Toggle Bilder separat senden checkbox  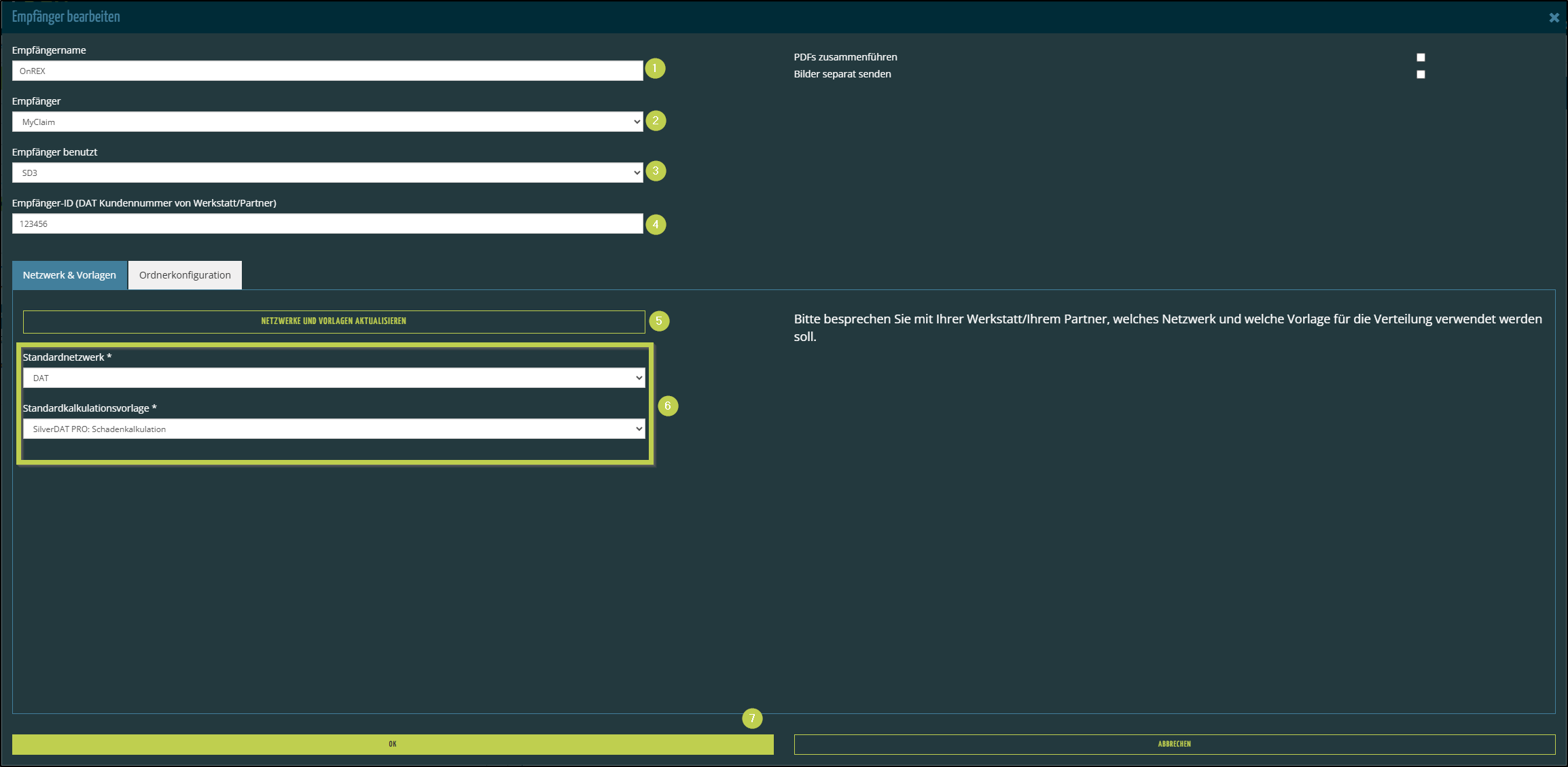tap(1421, 75)
